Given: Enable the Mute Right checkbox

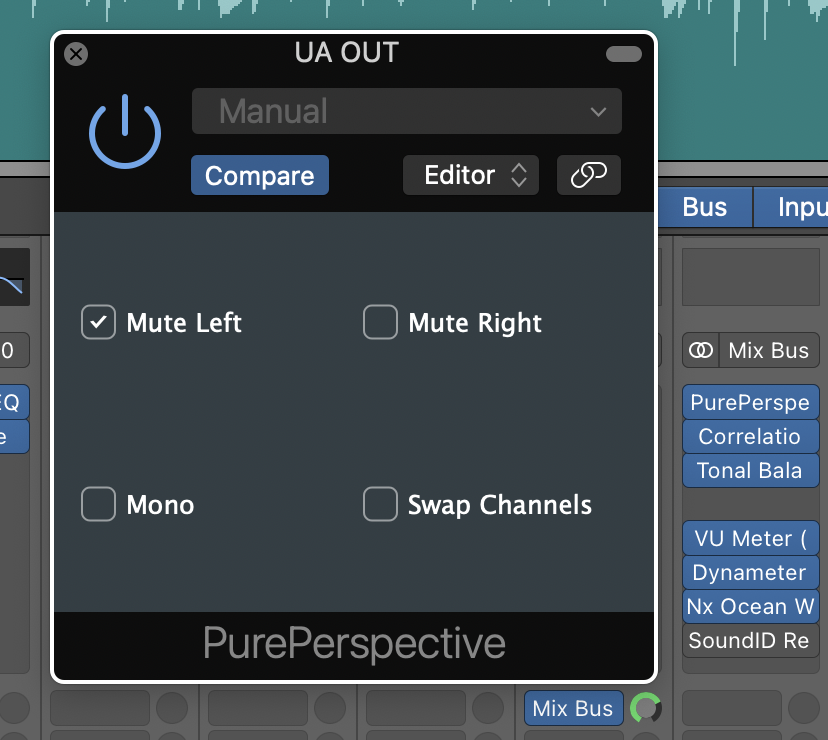Looking at the screenshot, I should [380, 322].
